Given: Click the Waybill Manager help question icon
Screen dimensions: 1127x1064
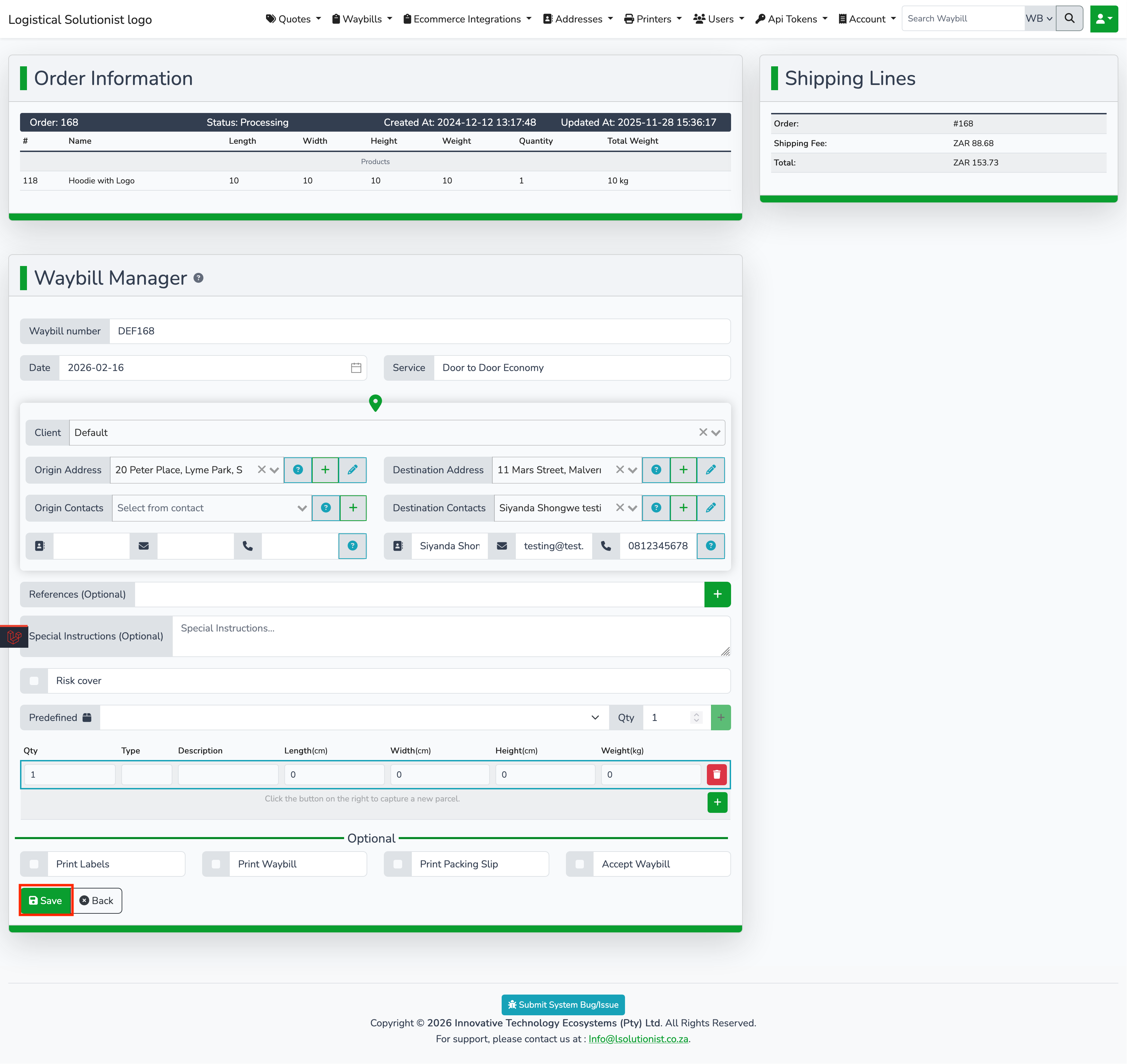Looking at the screenshot, I should [x=199, y=278].
